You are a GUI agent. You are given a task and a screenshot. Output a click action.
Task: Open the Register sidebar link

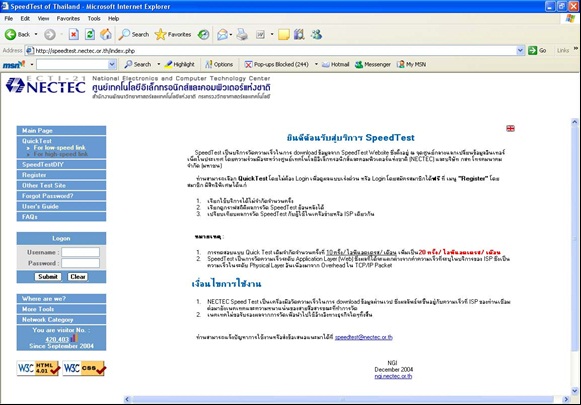(61, 175)
